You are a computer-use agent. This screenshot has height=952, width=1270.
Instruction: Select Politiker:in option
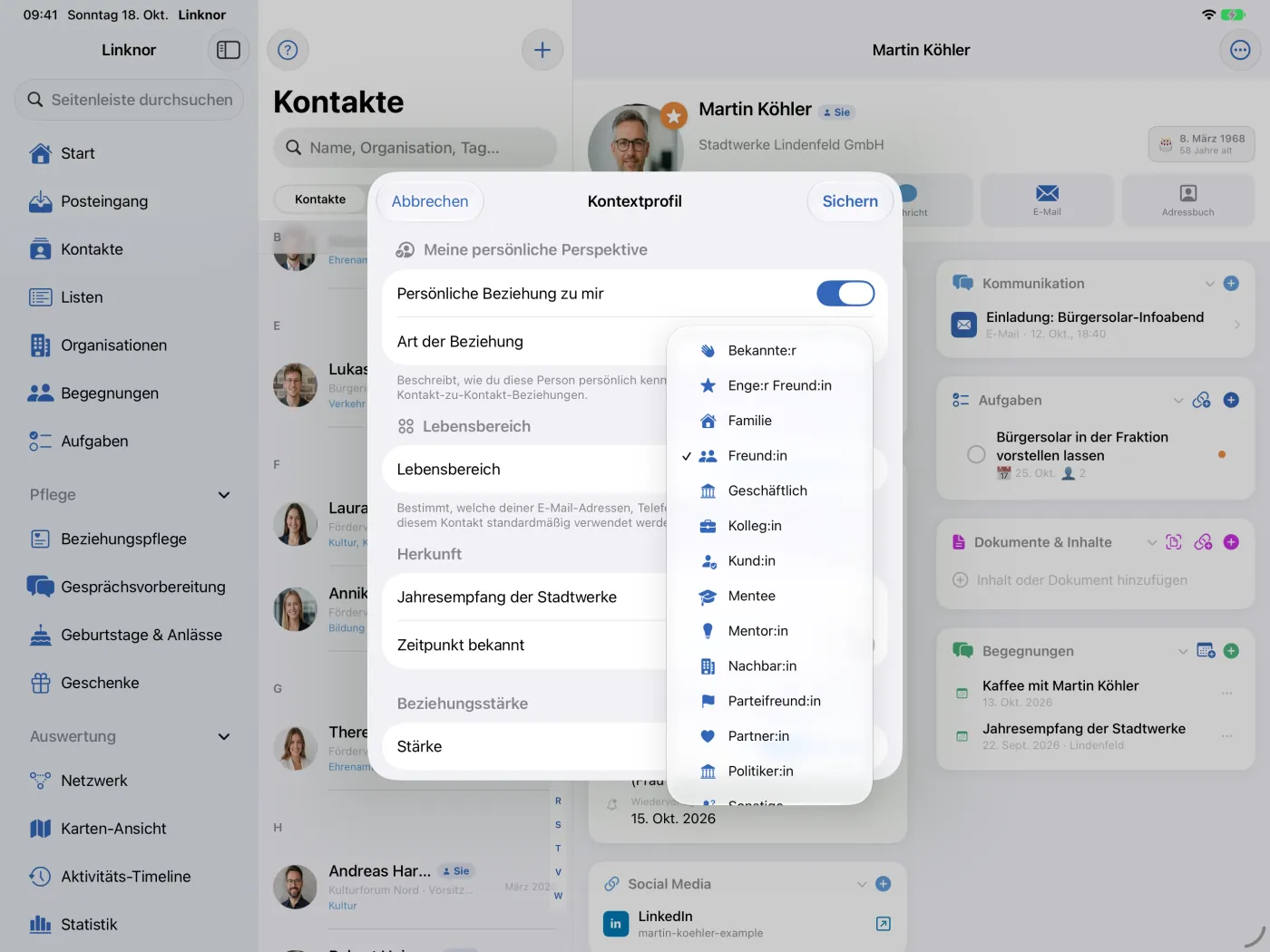click(769, 772)
